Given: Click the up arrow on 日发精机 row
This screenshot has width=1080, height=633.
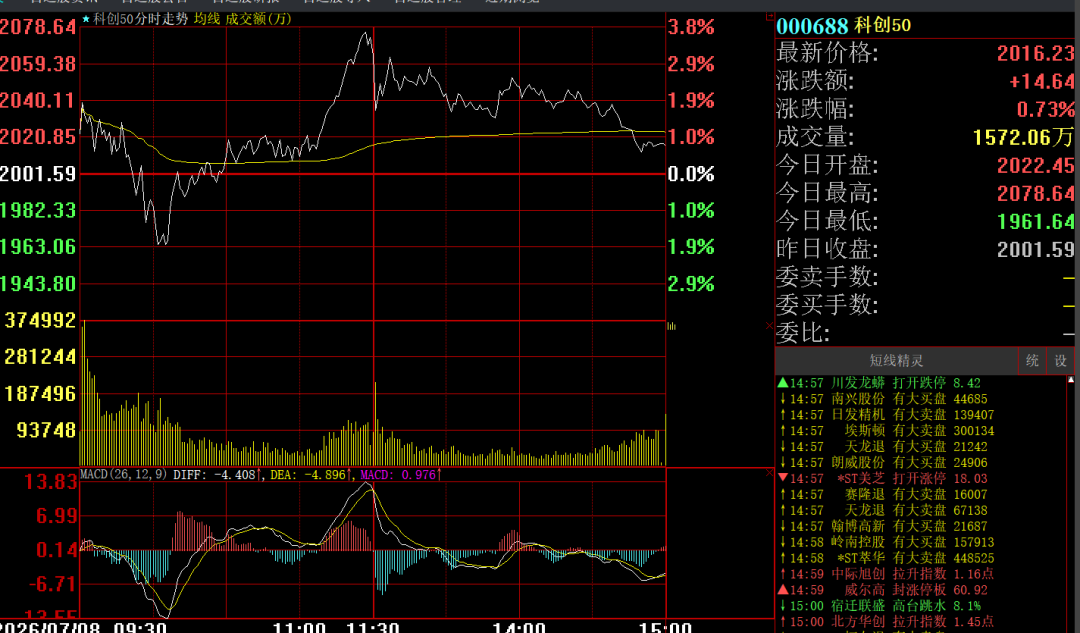Looking at the screenshot, I should tap(782, 415).
